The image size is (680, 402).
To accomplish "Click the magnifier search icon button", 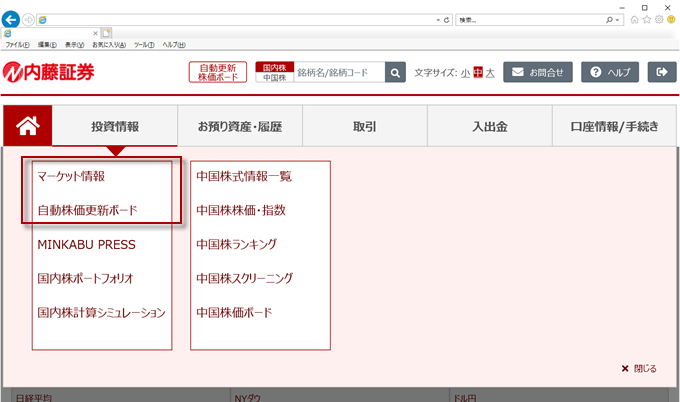I will tap(396, 72).
